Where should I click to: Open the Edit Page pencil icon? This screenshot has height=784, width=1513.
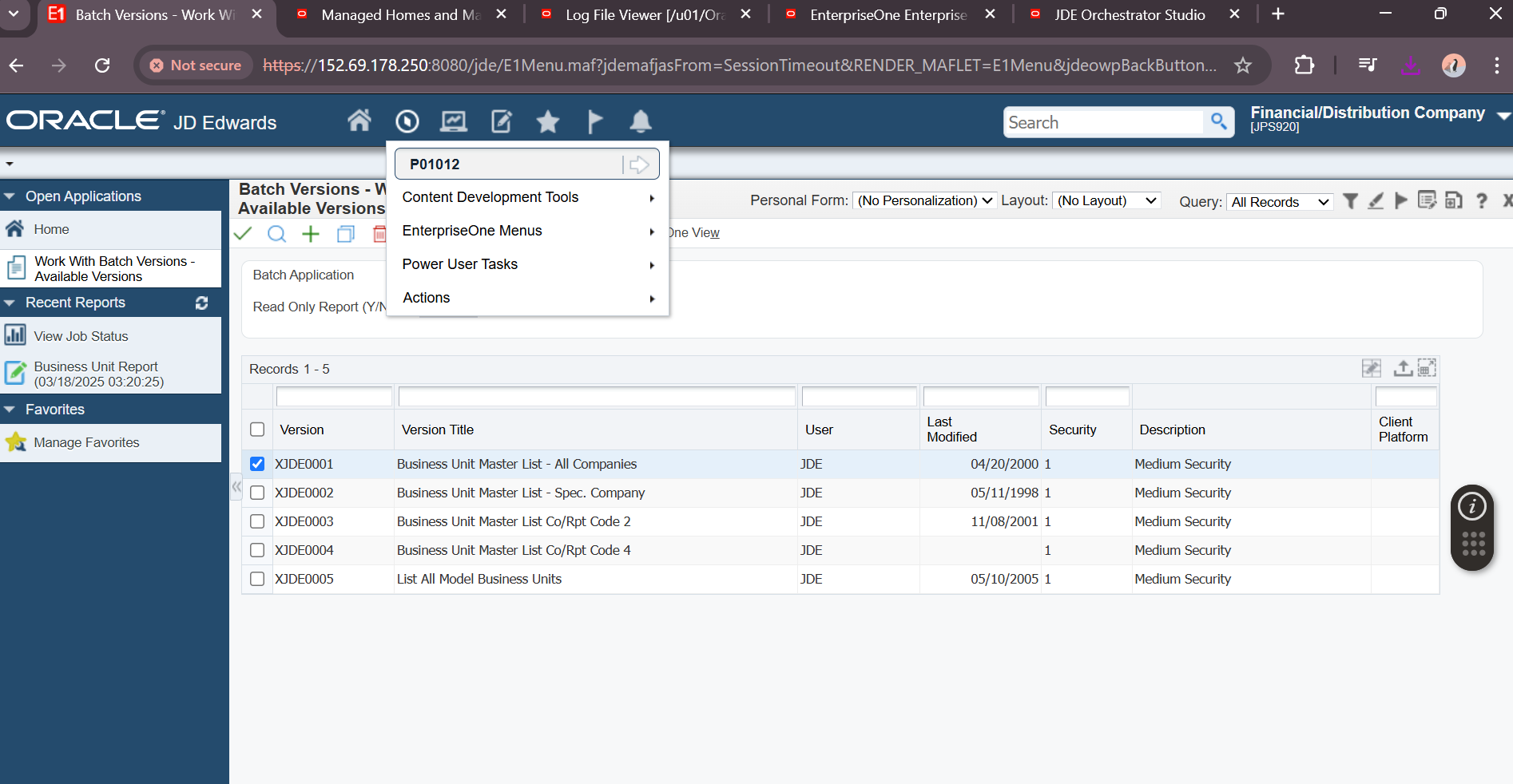tap(501, 121)
